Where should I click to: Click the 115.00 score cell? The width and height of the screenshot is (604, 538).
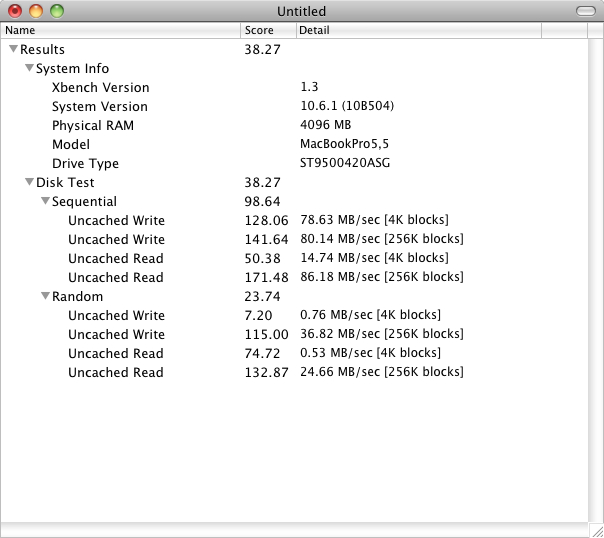tap(266, 334)
